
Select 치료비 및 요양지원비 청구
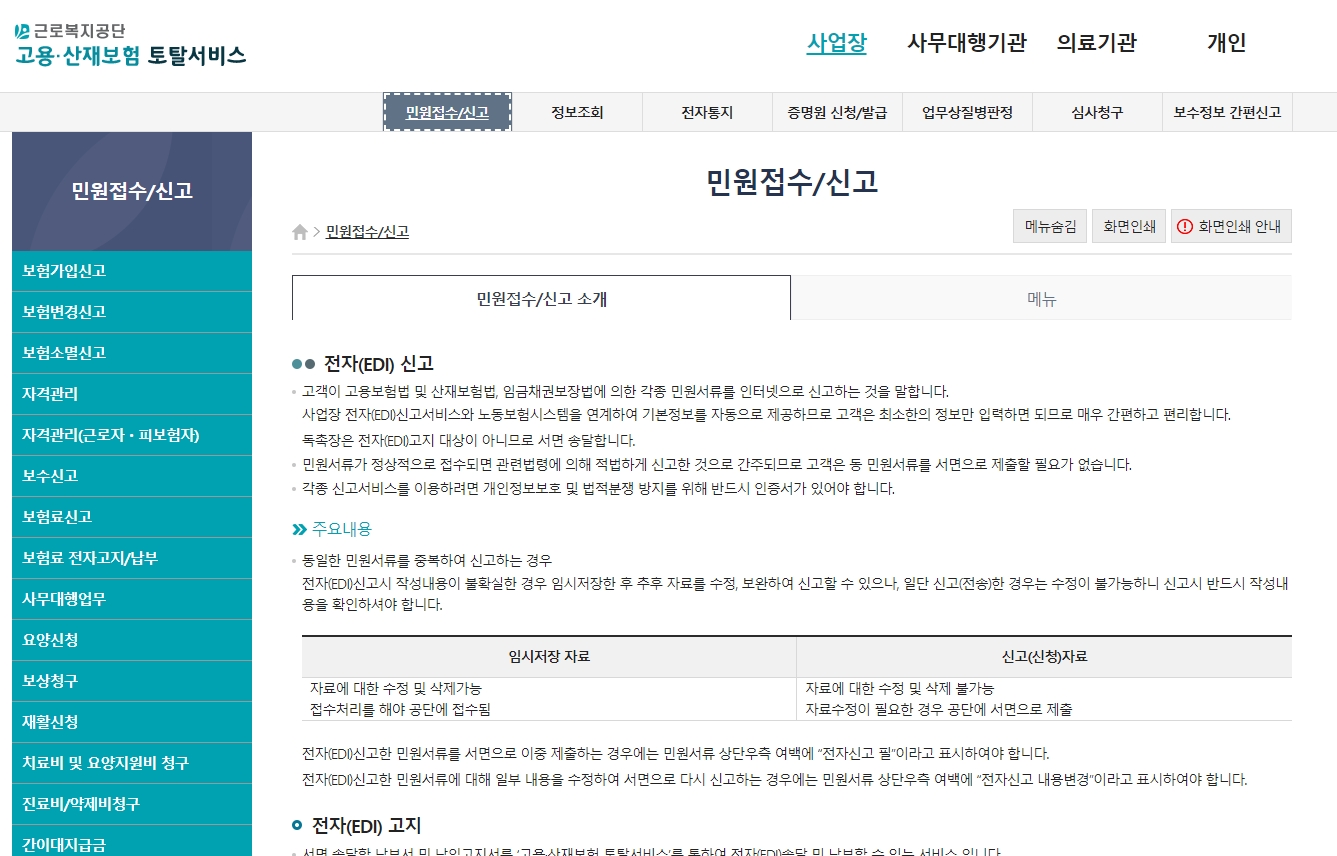[x=84, y=762]
